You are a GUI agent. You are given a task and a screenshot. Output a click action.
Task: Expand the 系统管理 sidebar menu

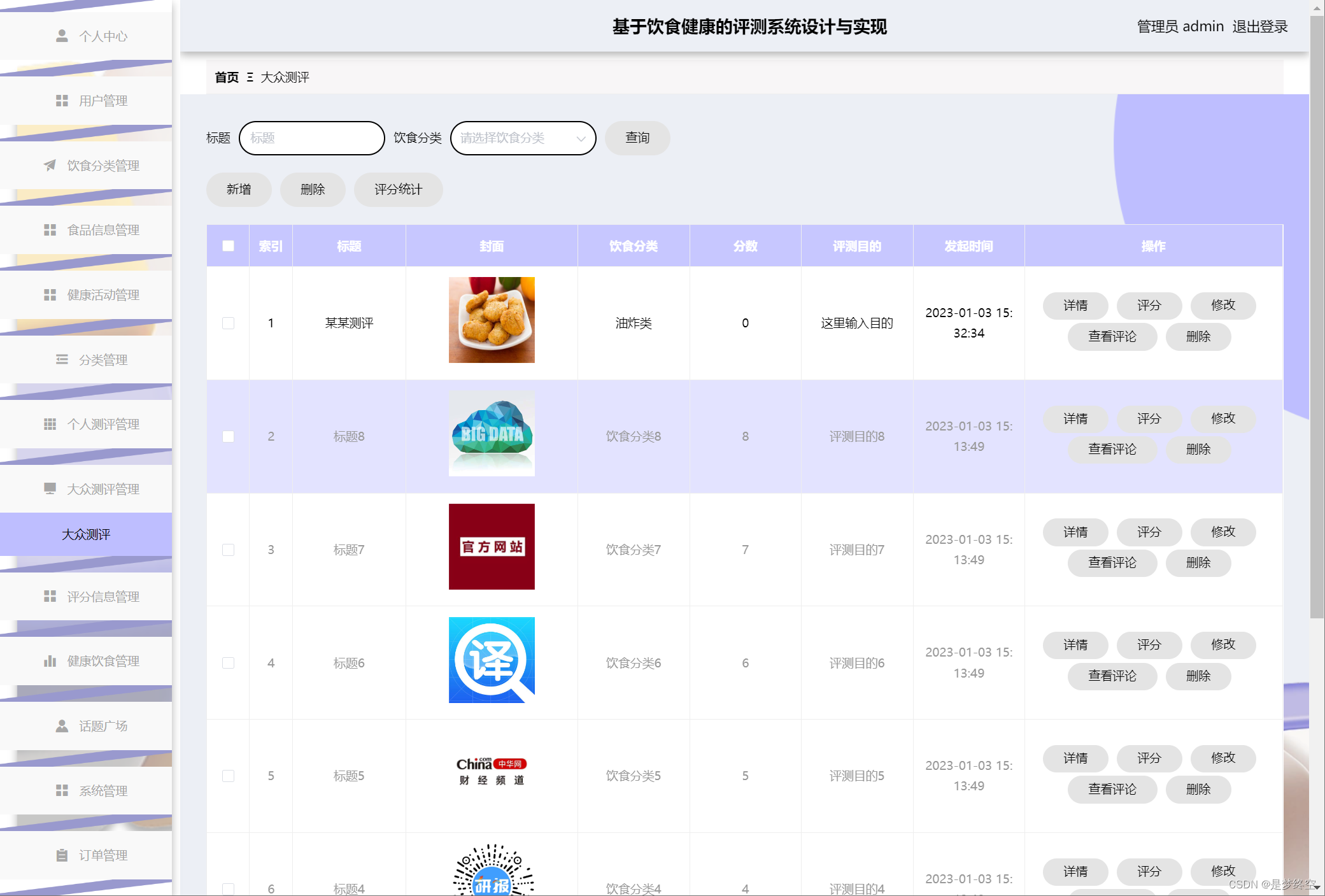point(86,791)
